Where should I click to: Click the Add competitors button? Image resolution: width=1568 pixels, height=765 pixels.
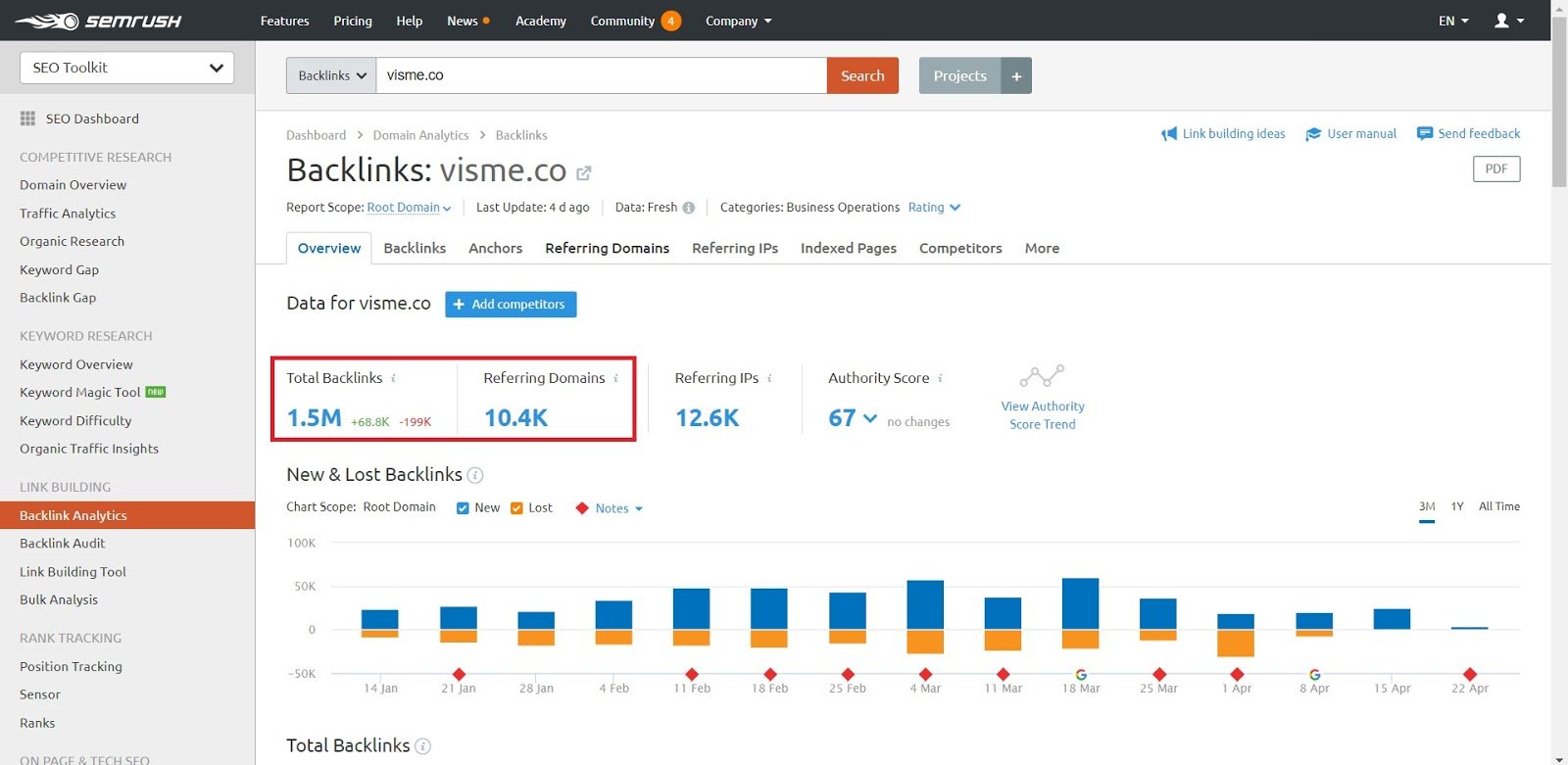[x=511, y=305]
